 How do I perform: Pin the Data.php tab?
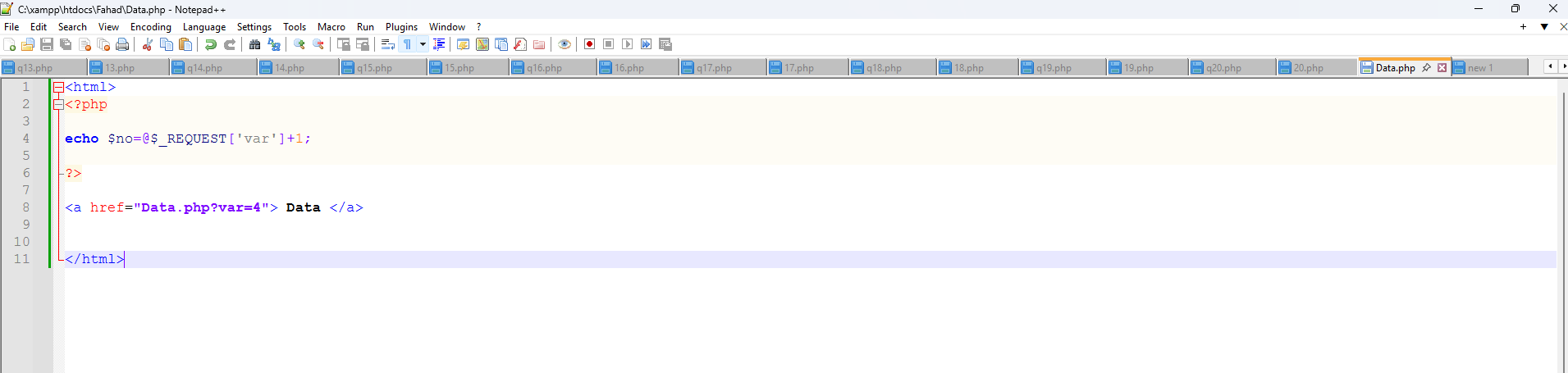click(x=1427, y=67)
